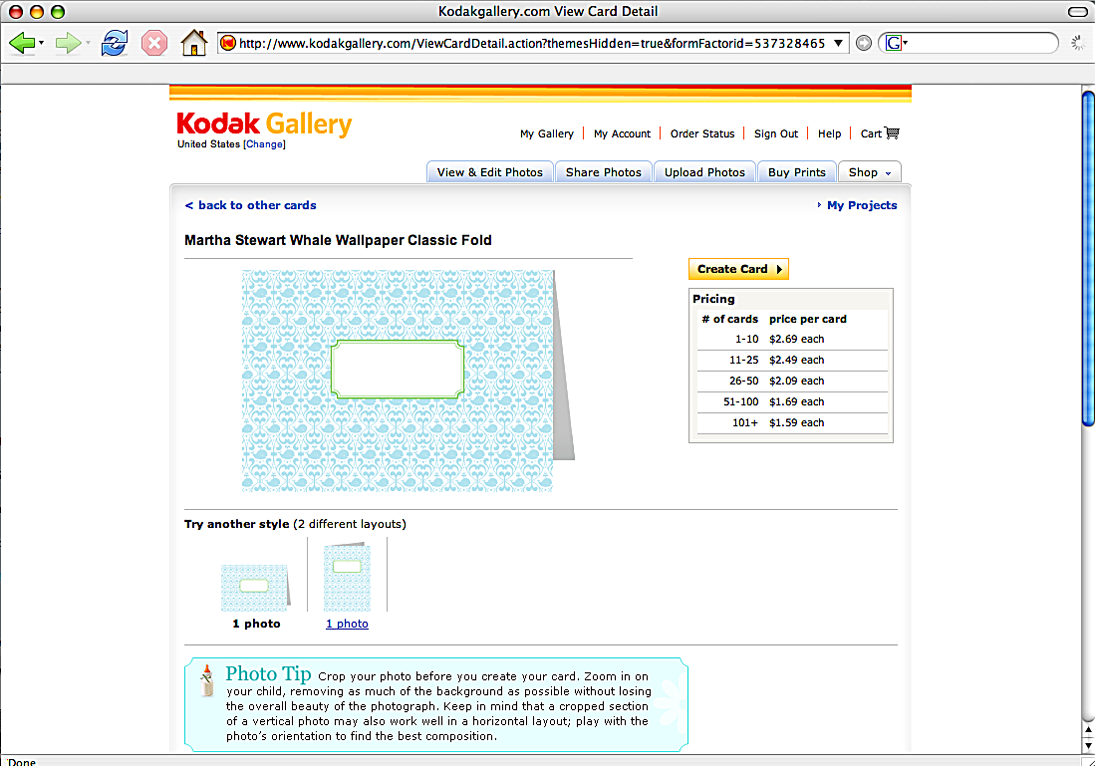Click the address bar URL field
Screen dimensions: 1095x766
coord(531,43)
